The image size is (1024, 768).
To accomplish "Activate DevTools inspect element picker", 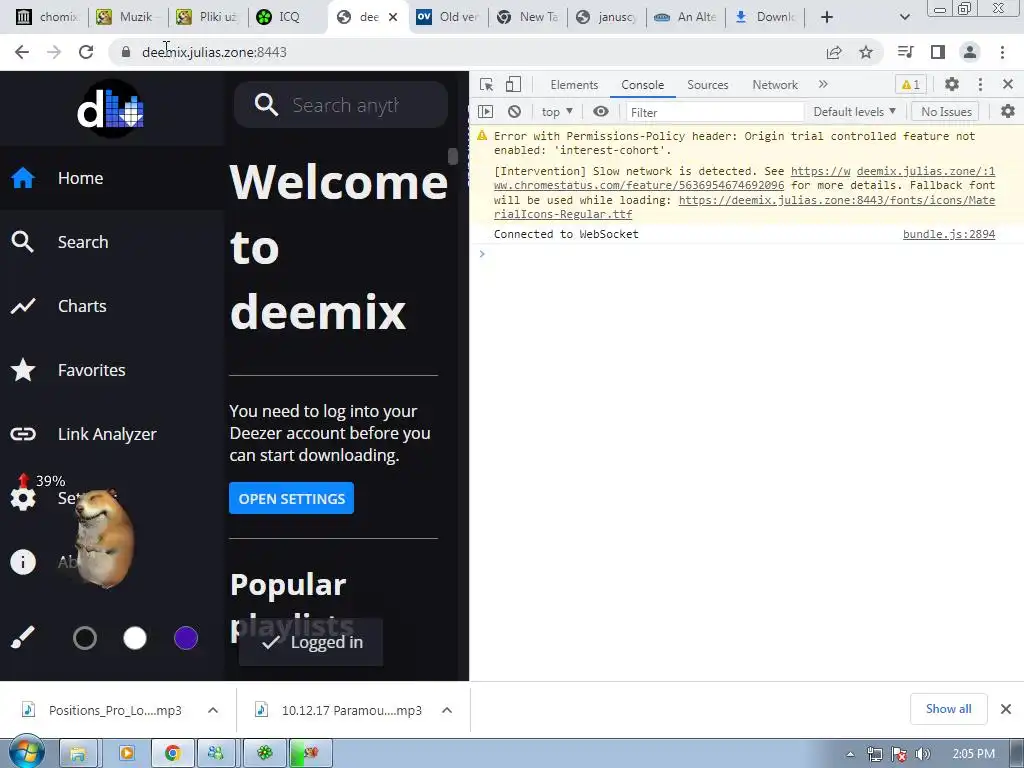I will click(487, 85).
